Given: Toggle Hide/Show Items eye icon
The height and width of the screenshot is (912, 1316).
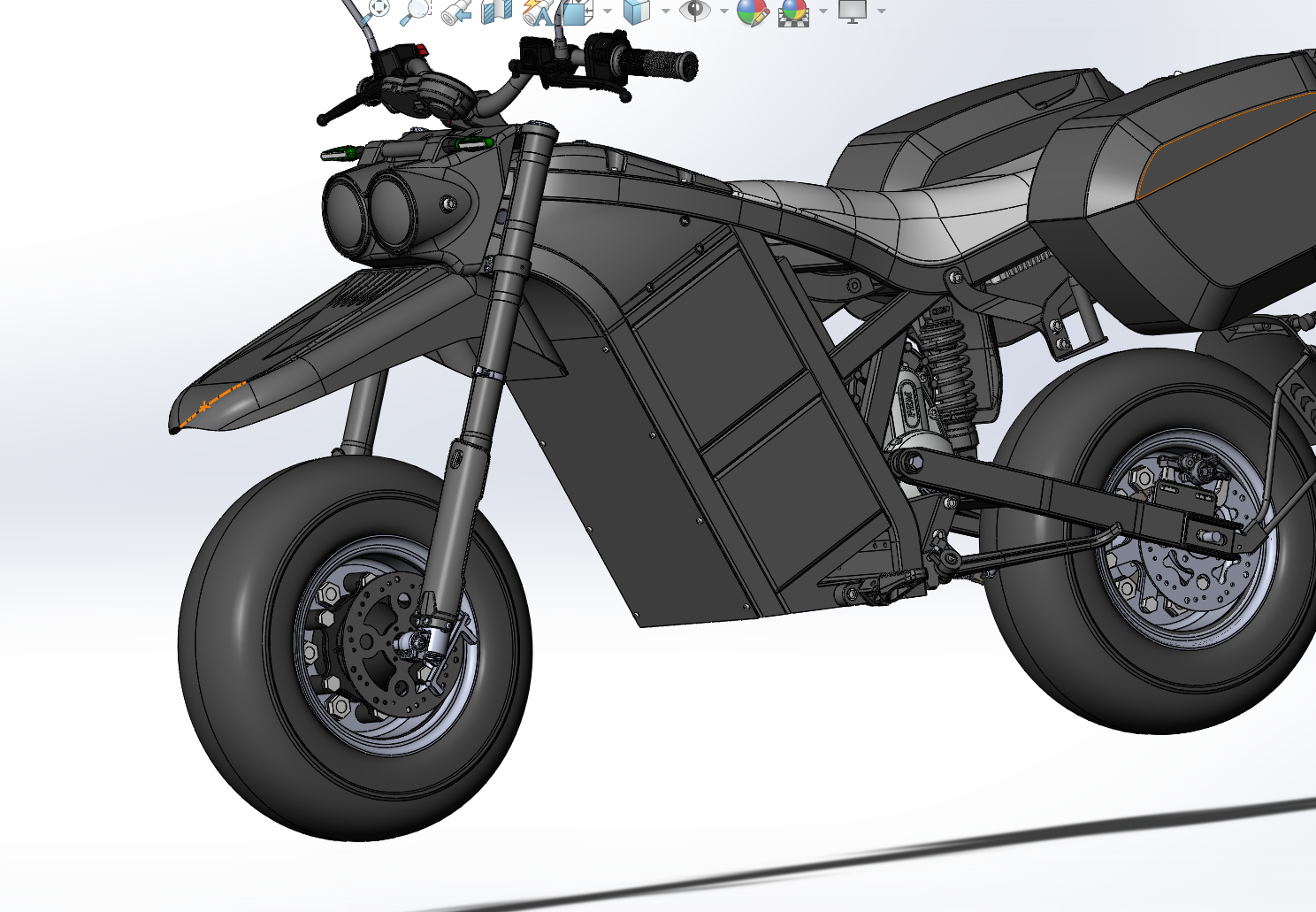Looking at the screenshot, I should point(695,11).
